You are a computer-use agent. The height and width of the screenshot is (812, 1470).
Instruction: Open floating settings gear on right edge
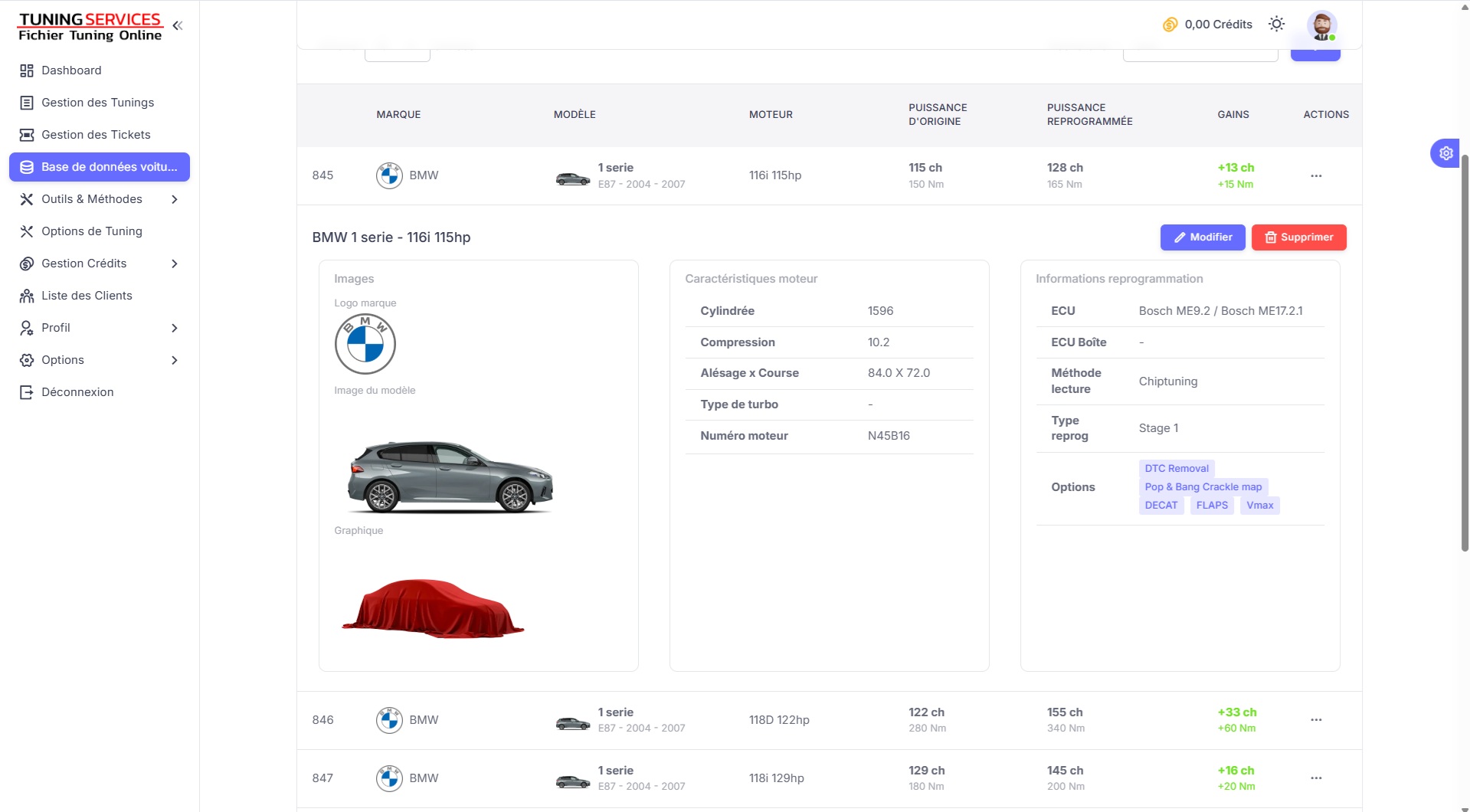[x=1445, y=153]
